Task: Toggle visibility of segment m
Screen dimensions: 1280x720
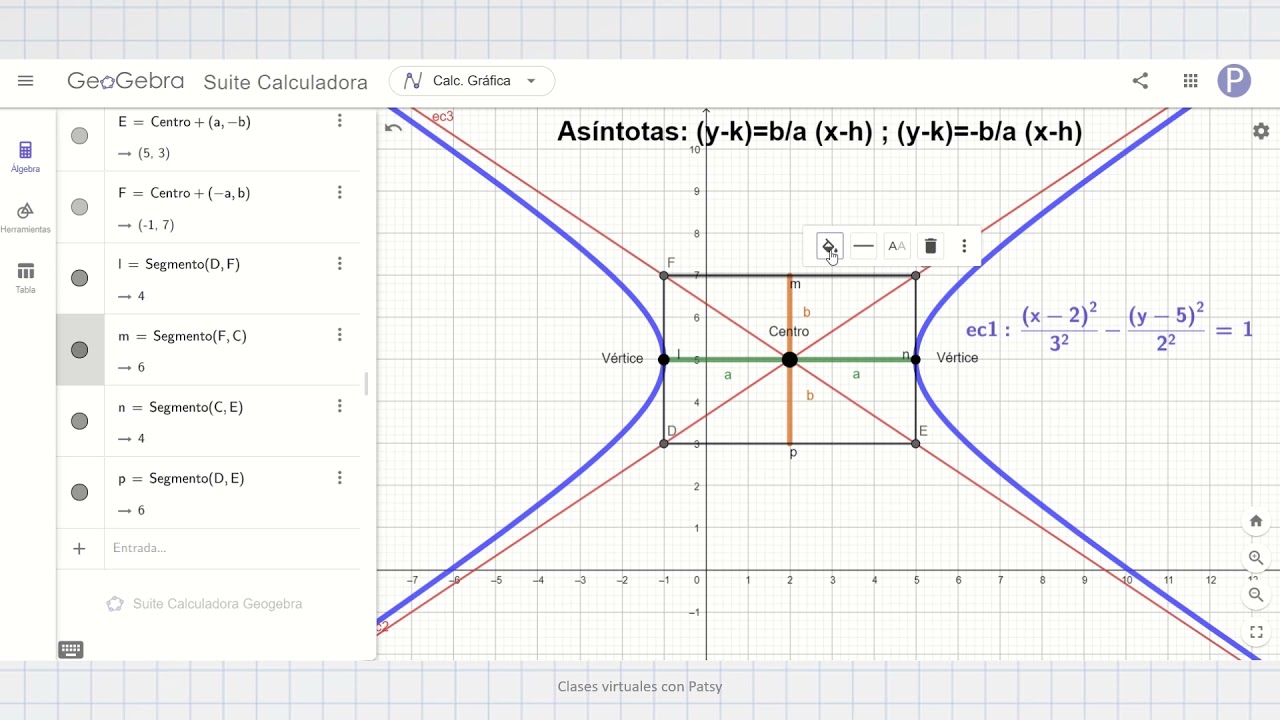Action: click(x=80, y=350)
